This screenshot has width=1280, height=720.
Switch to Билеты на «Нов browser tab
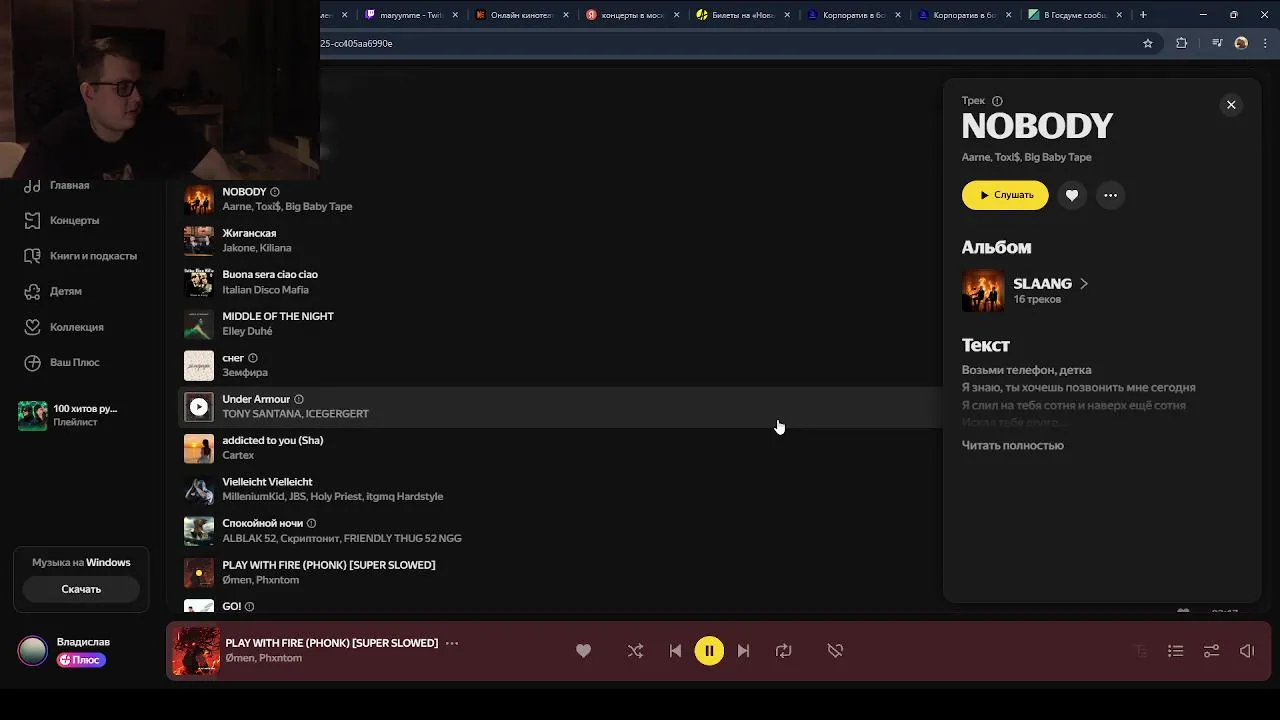point(741,15)
